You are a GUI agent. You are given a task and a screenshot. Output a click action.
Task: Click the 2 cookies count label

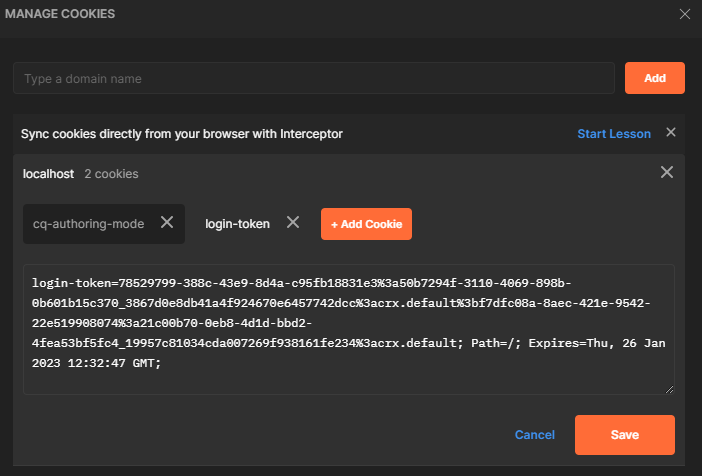click(111, 174)
